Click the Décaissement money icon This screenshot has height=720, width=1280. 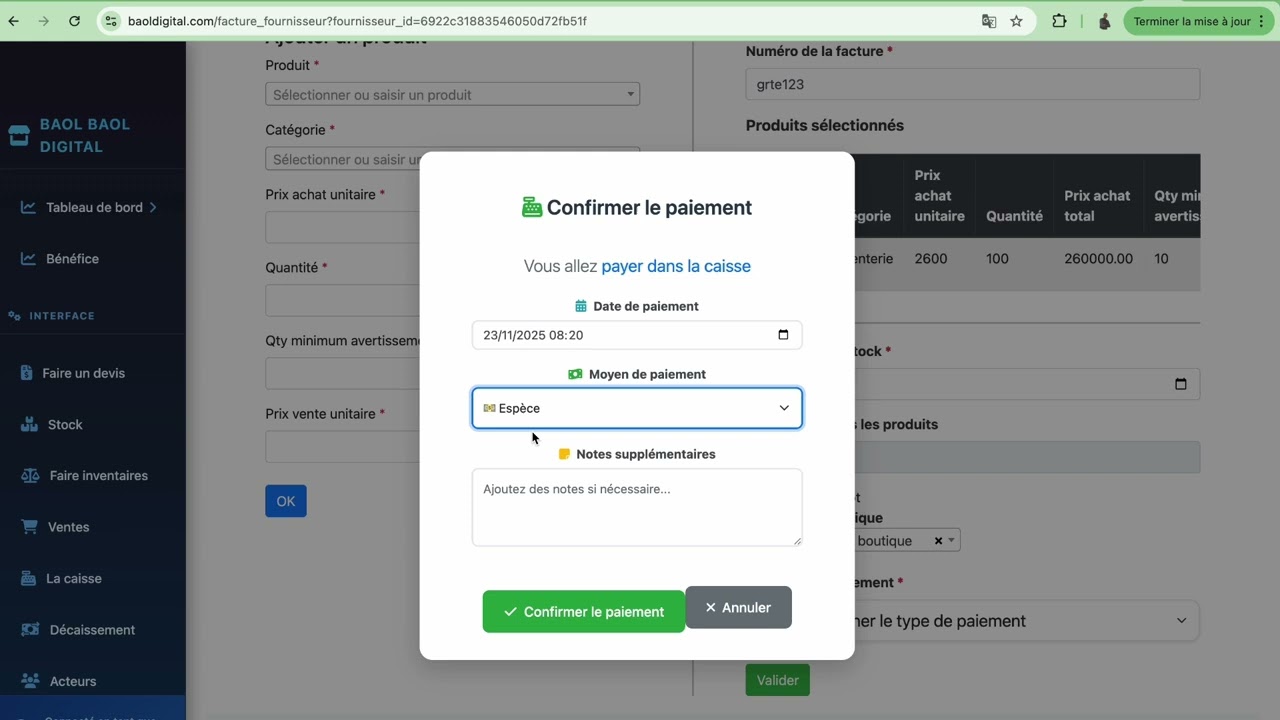pyautogui.click(x=30, y=630)
